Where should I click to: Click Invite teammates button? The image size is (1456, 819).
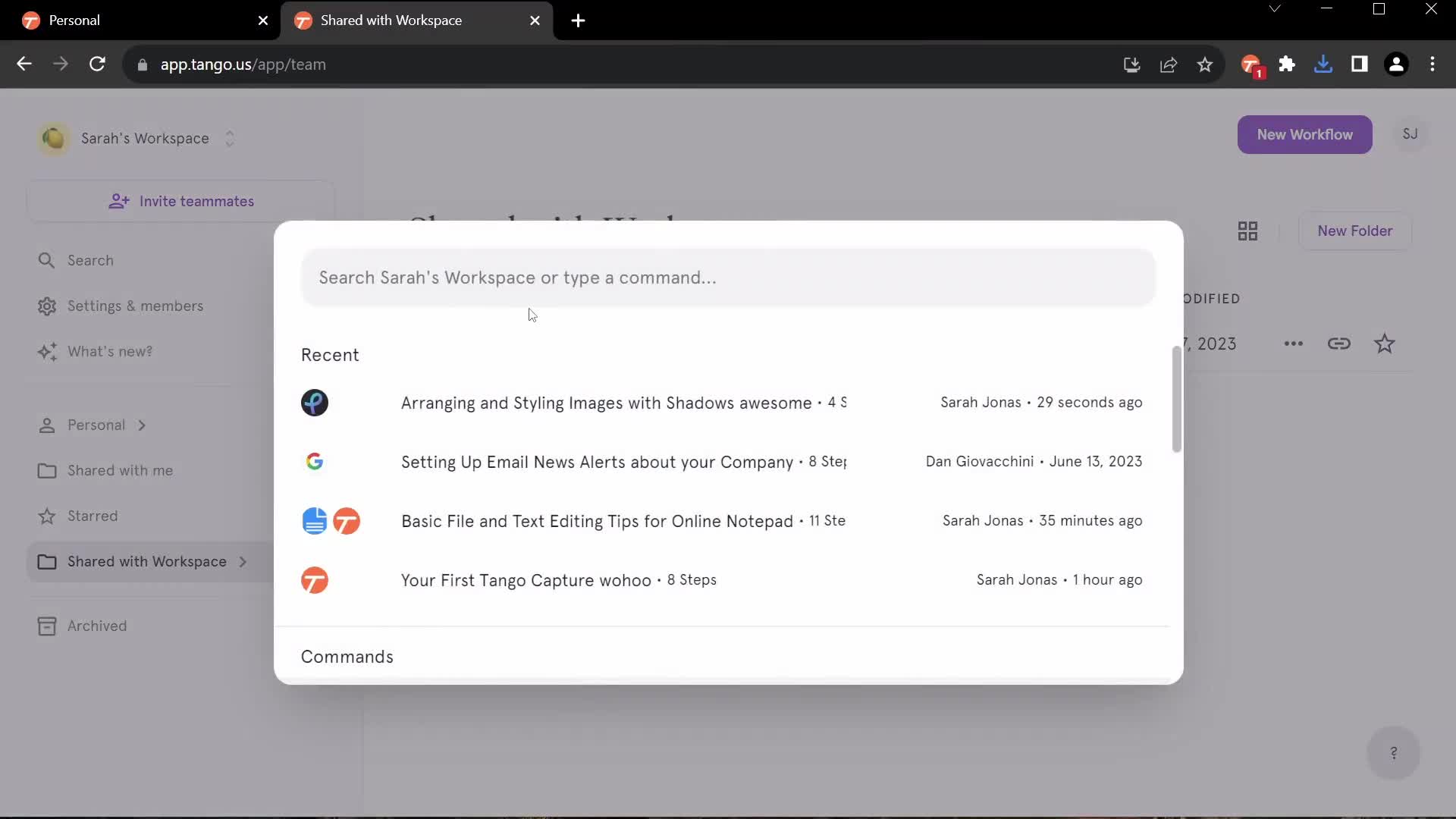(x=180, y=201)
